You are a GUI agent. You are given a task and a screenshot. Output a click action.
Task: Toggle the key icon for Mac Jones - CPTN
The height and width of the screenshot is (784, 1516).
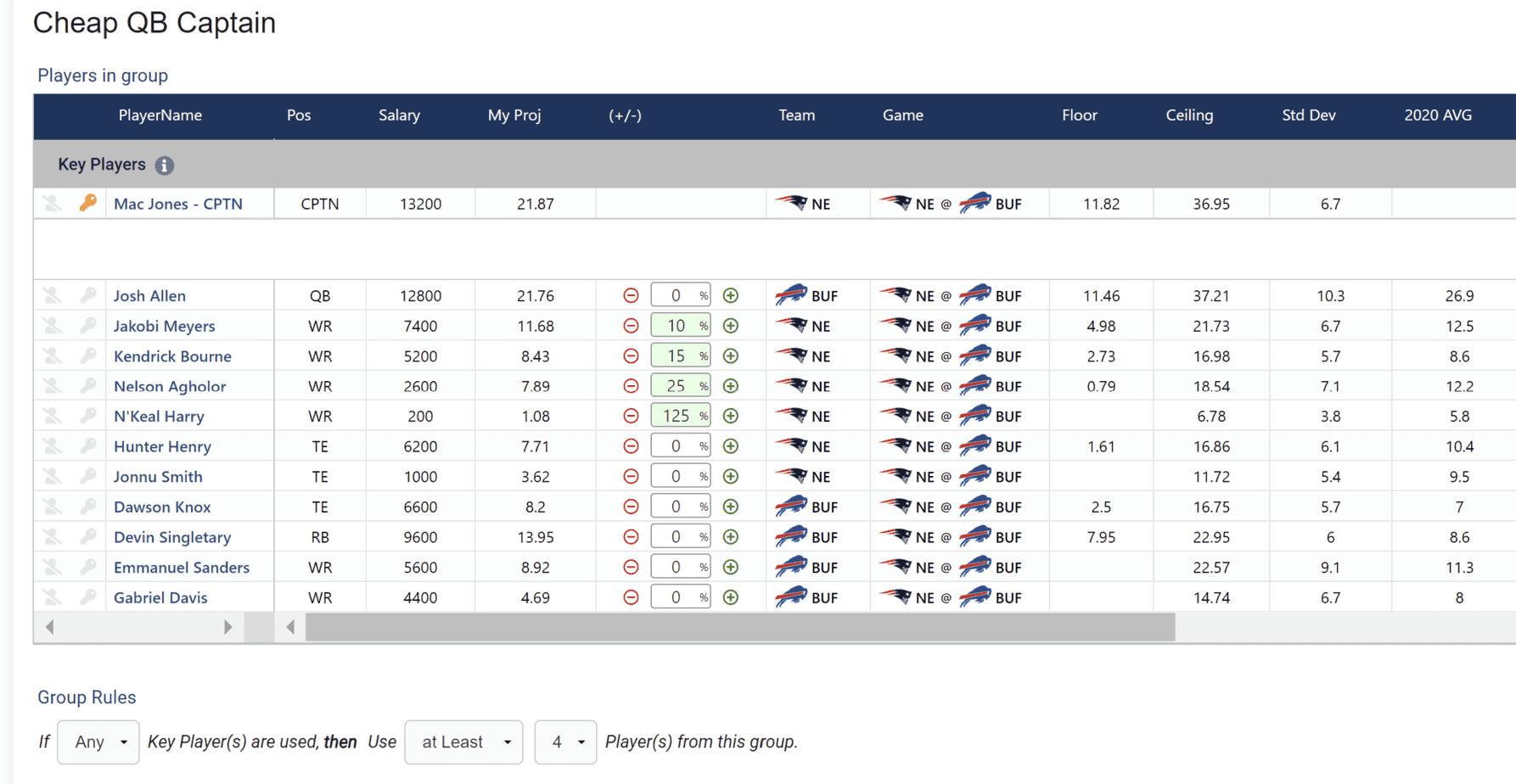88,204
